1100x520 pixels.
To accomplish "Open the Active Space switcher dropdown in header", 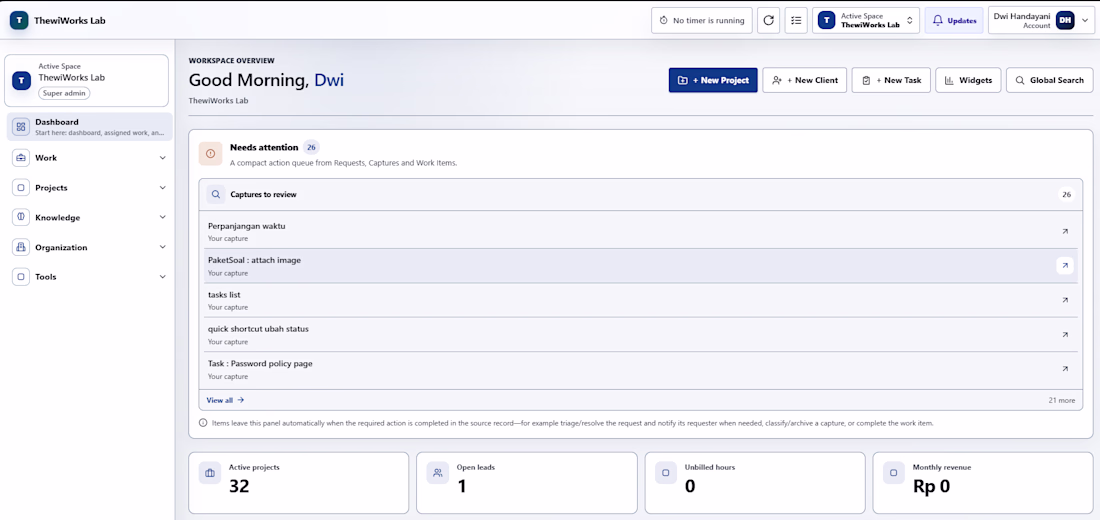I will coord(866,20).
